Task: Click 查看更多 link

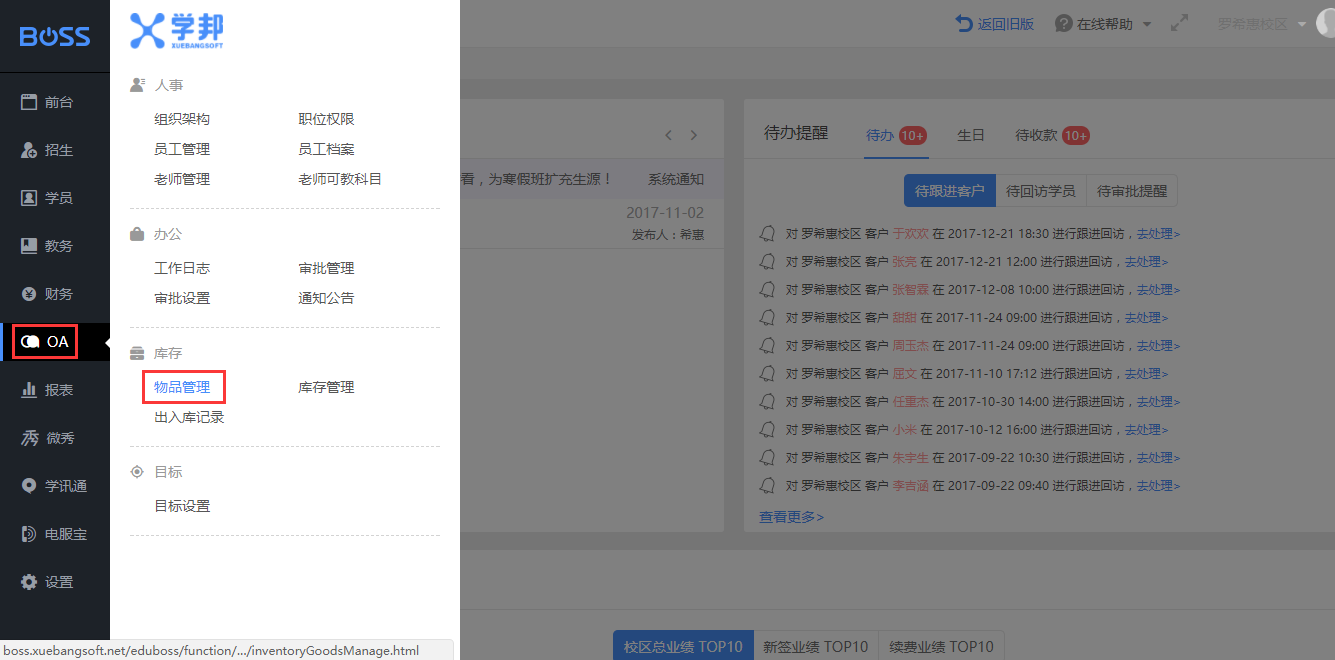Action: (x=791, y=517)
